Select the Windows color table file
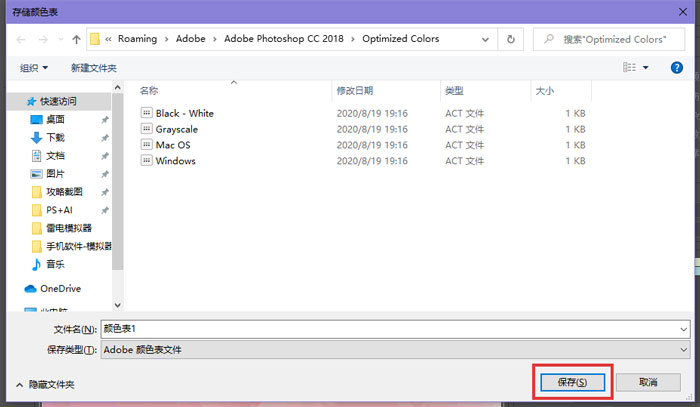This screenshot has width=700, height=407. (175, 161)
